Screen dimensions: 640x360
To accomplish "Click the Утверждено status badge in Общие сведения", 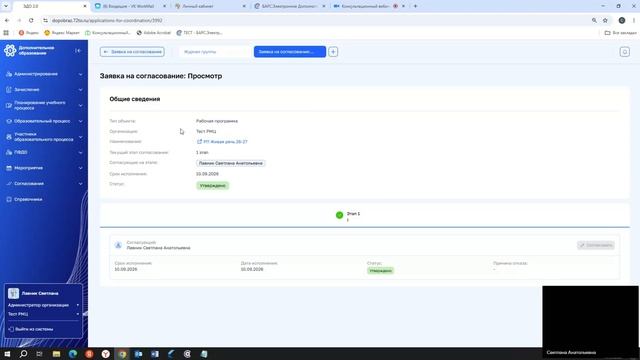I will 213,186.
